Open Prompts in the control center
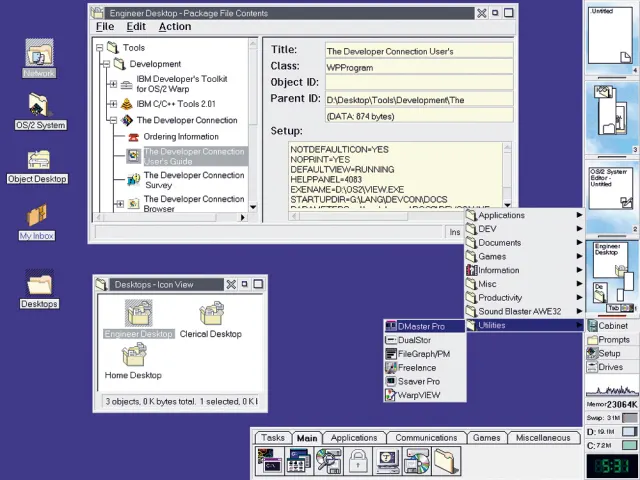This screenshot has height=480, width=640. pyautogui.click(x=612, y=340)
